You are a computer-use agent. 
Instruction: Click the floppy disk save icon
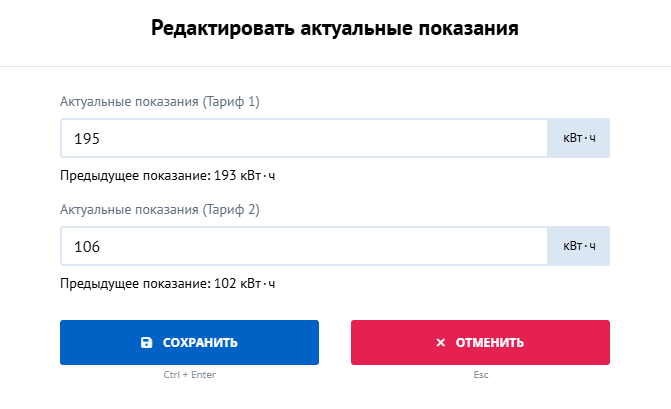146,343
